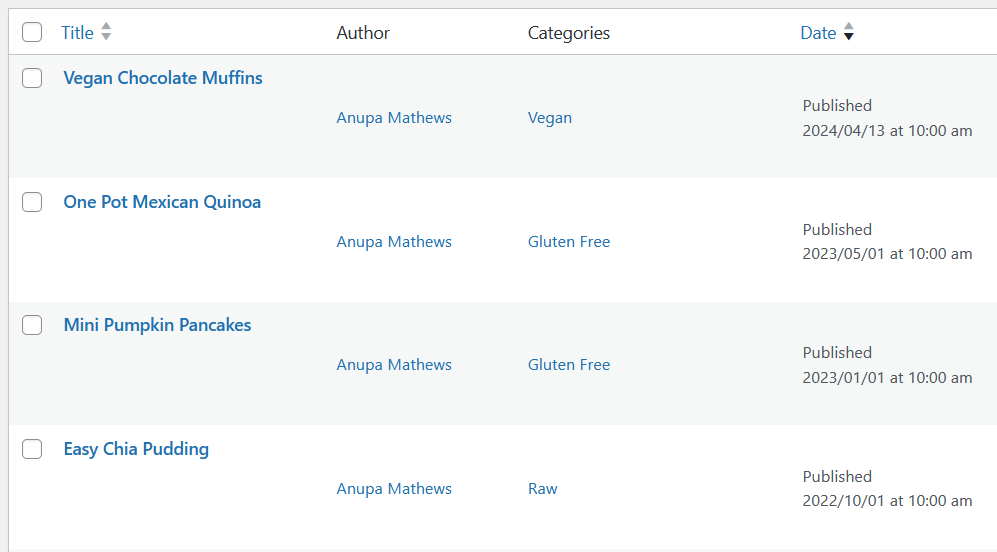This screenshot has width=997, height=552.
Task: Filter by Gluten Free in Quinoa row
Action: 568,242
